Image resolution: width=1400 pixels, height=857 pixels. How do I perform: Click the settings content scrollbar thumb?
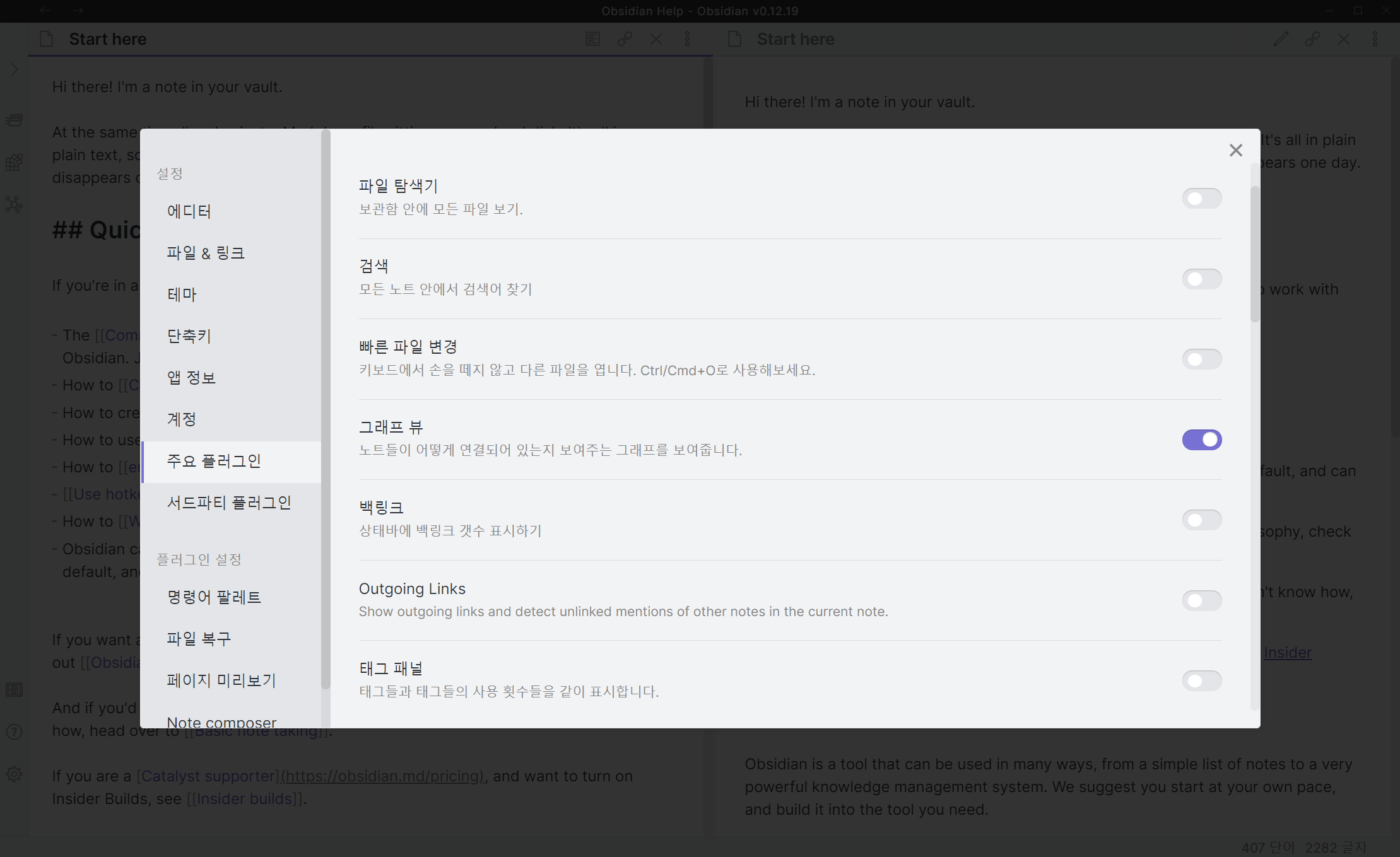tap(1255, 252)
